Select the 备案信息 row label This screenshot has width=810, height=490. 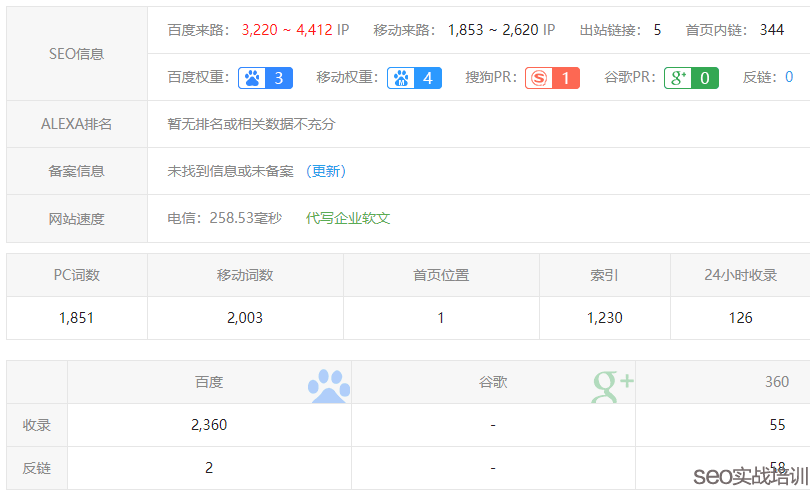[x=76, y=171]
